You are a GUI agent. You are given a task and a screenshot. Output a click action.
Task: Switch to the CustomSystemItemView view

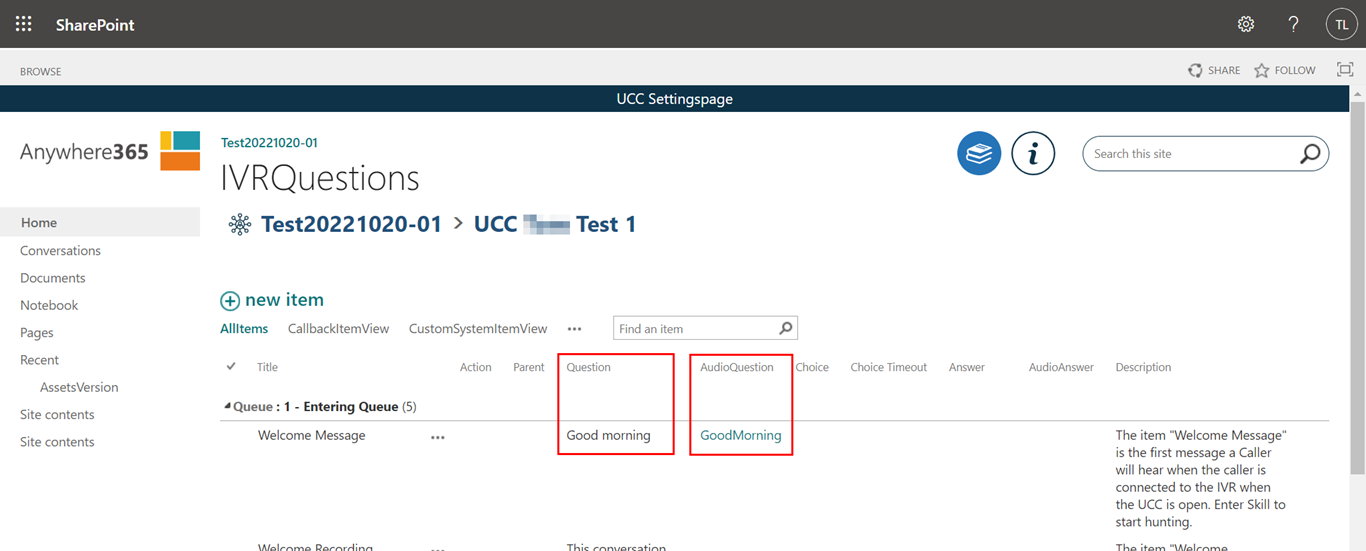click(478, 329)
